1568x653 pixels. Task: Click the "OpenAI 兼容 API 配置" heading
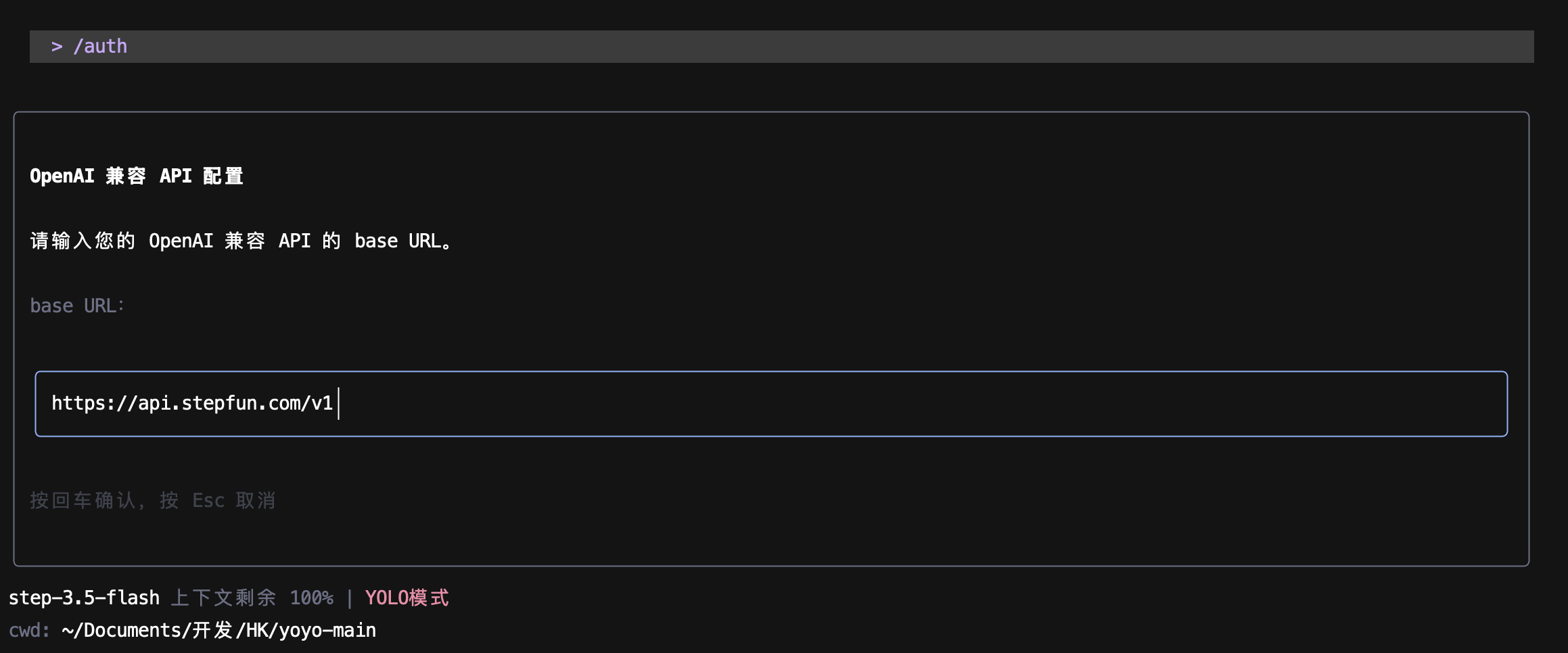click(x=137, y=176)
